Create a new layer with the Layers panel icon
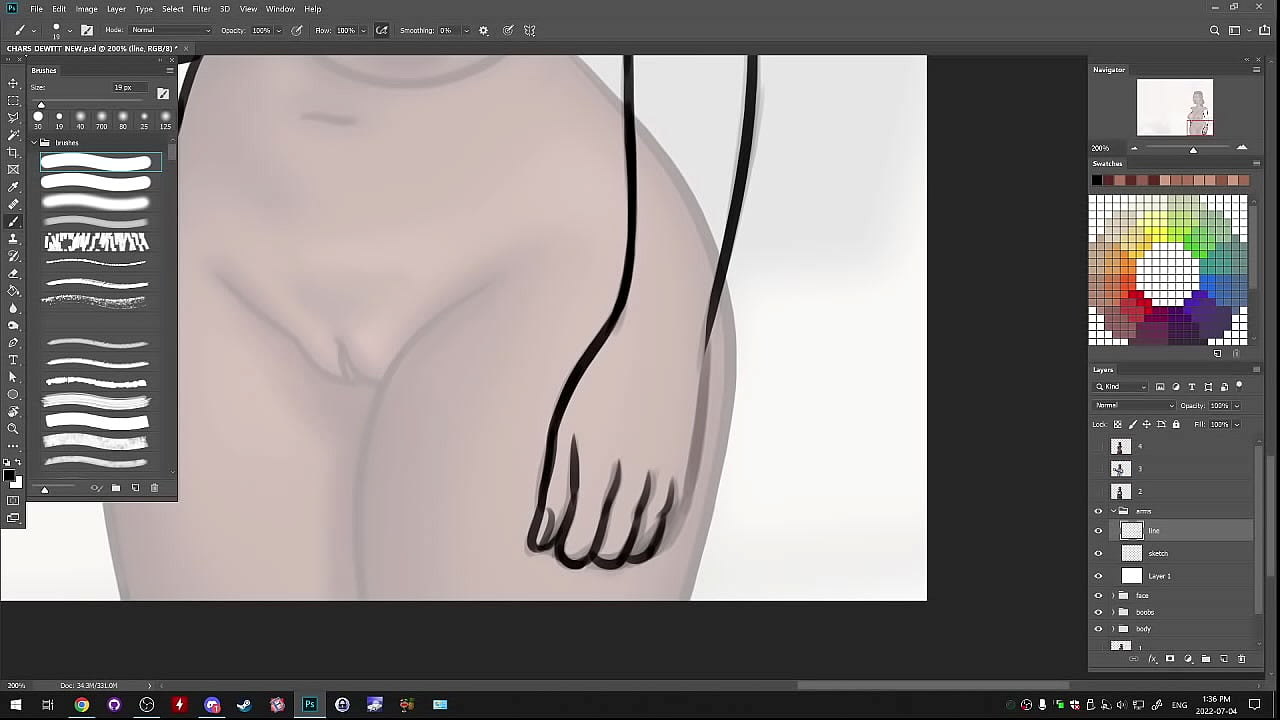 [1224, 659]
